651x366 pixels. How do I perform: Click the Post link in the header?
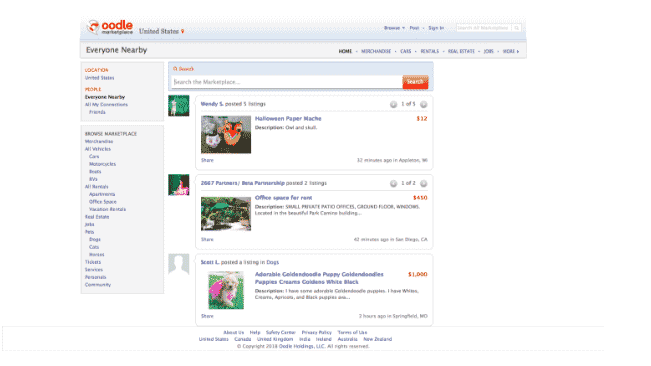coord(414,28)
